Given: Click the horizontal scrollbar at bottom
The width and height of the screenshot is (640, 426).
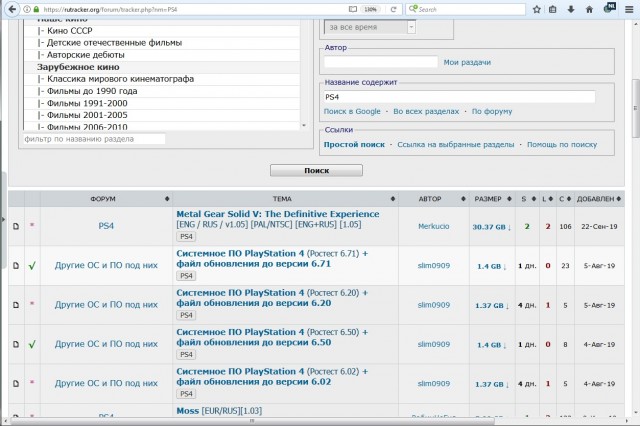Looking at the screenshot, I should tap(252, 421).
